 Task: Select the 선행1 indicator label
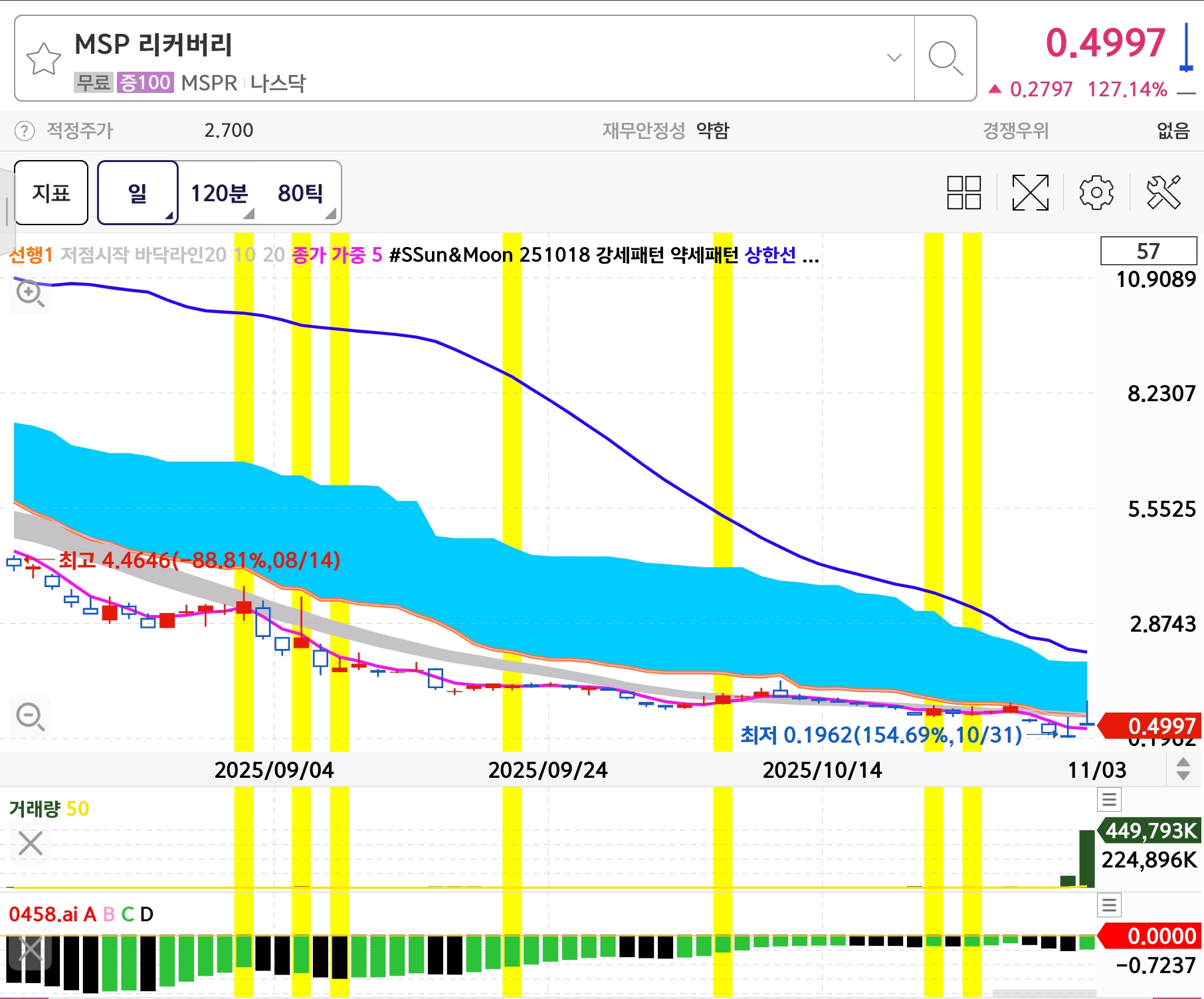pos(31,254)
